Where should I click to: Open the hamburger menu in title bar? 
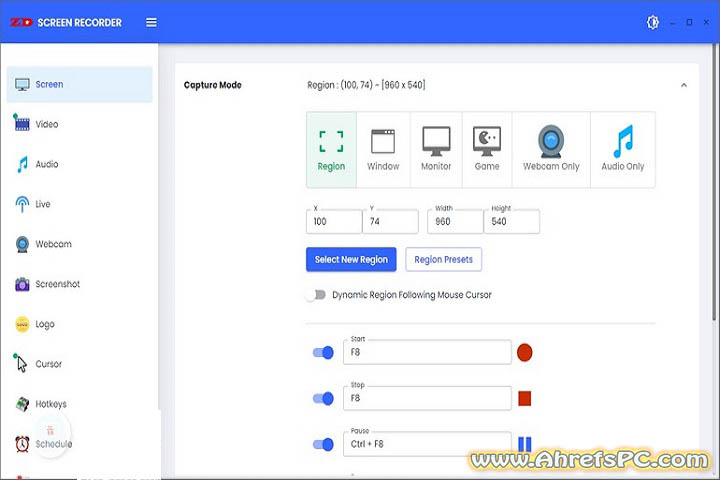tap(151, 23)
